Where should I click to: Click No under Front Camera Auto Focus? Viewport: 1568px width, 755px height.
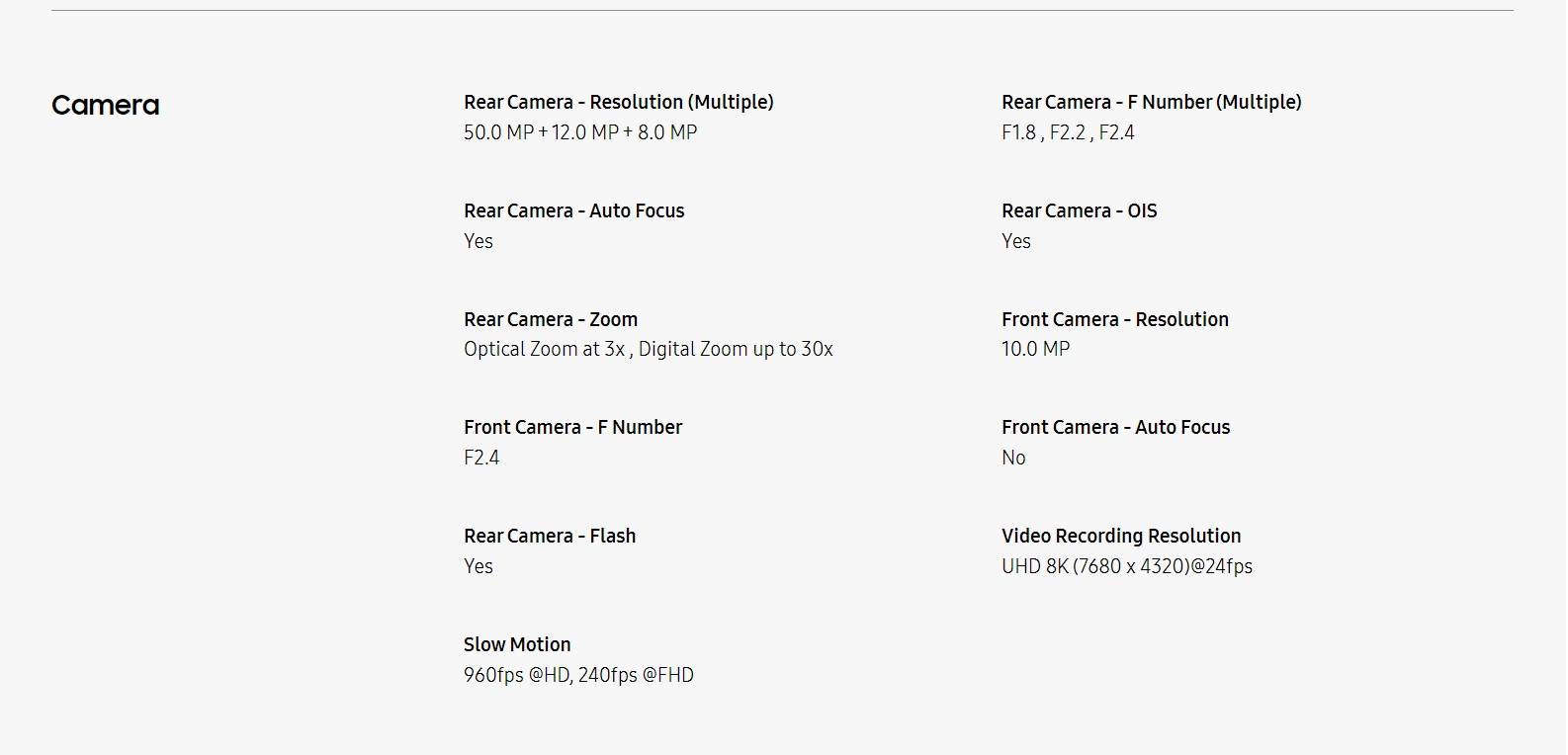(x=1013, y=458)
